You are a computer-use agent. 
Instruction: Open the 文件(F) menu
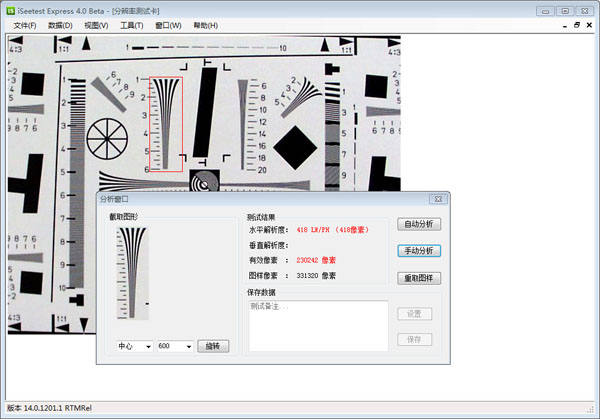(25, 25)
